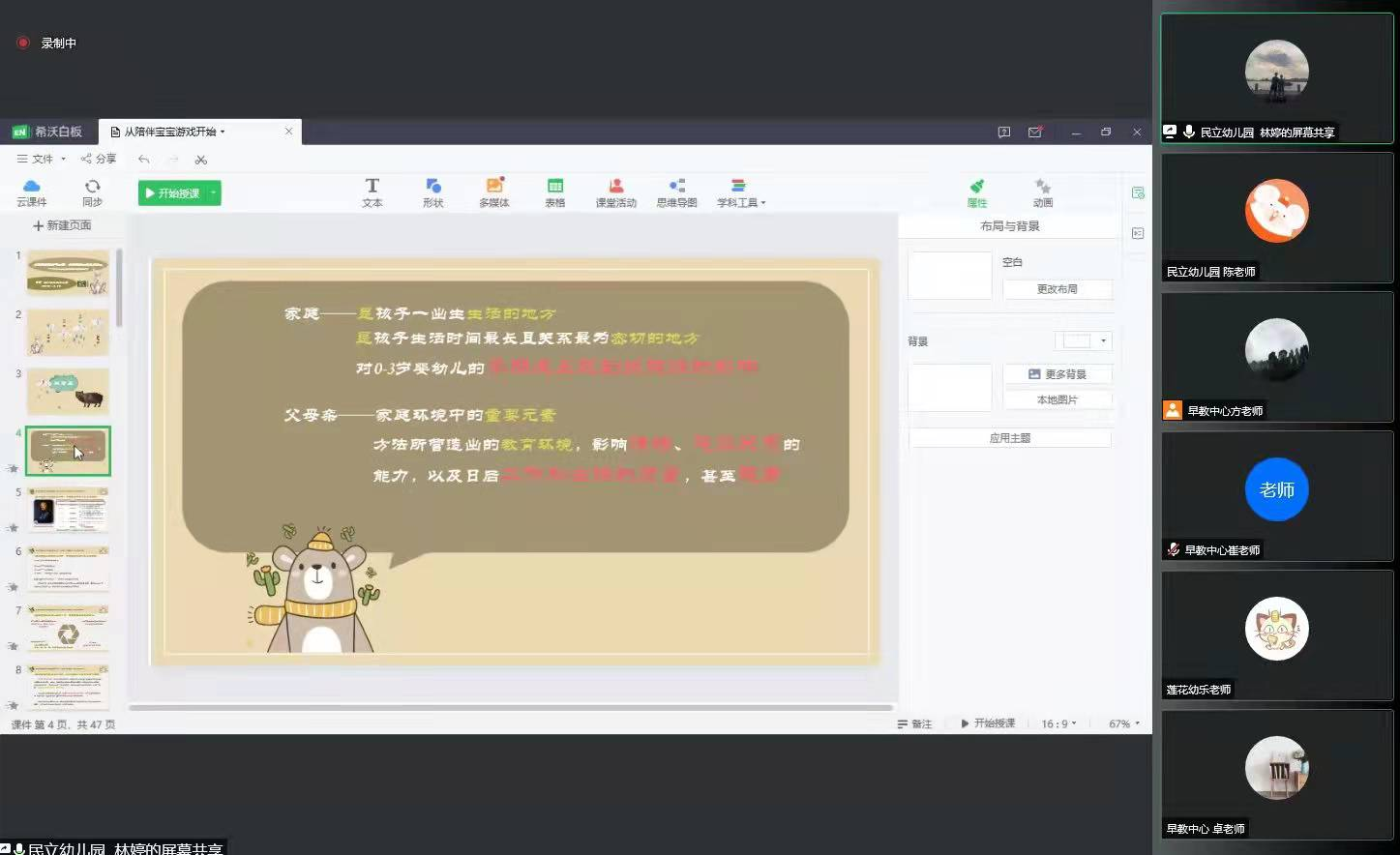Open the 67% zoom level dropdown

[1124, 723]
